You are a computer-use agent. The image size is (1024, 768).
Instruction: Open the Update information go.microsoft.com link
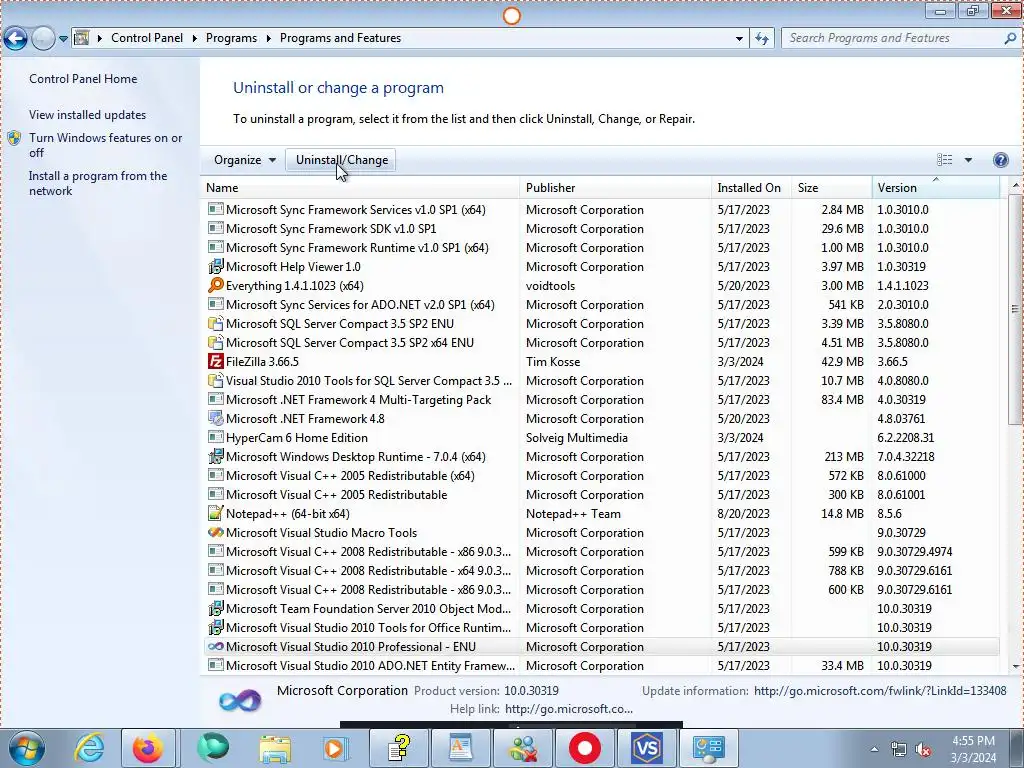pos(880,691)
